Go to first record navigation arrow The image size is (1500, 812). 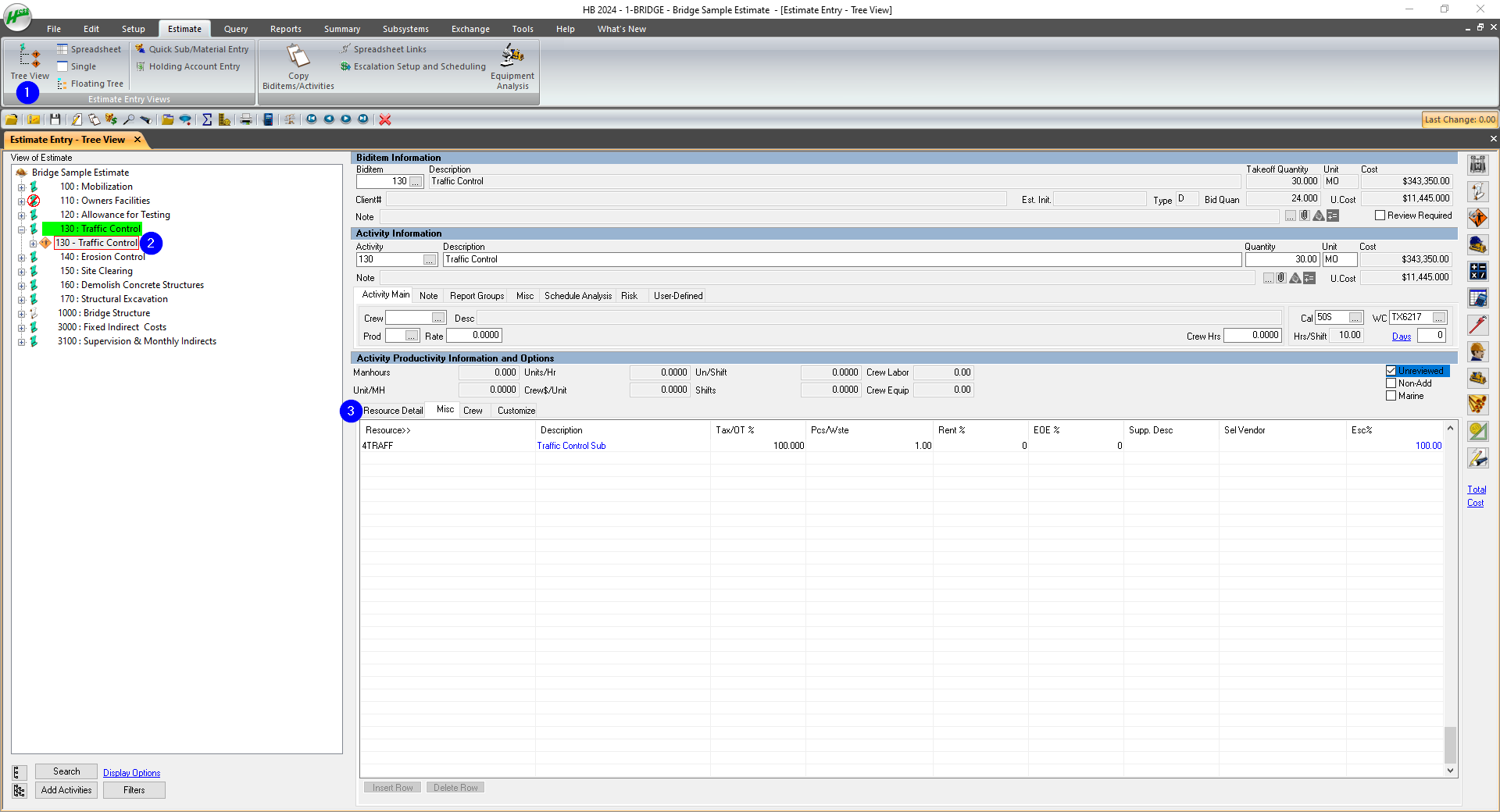312,119
